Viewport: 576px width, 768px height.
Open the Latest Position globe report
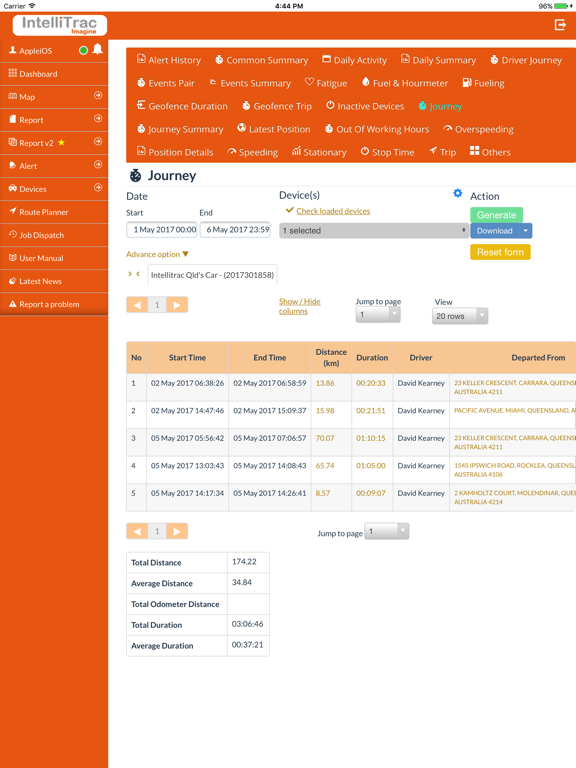click(x=274, y=129)
